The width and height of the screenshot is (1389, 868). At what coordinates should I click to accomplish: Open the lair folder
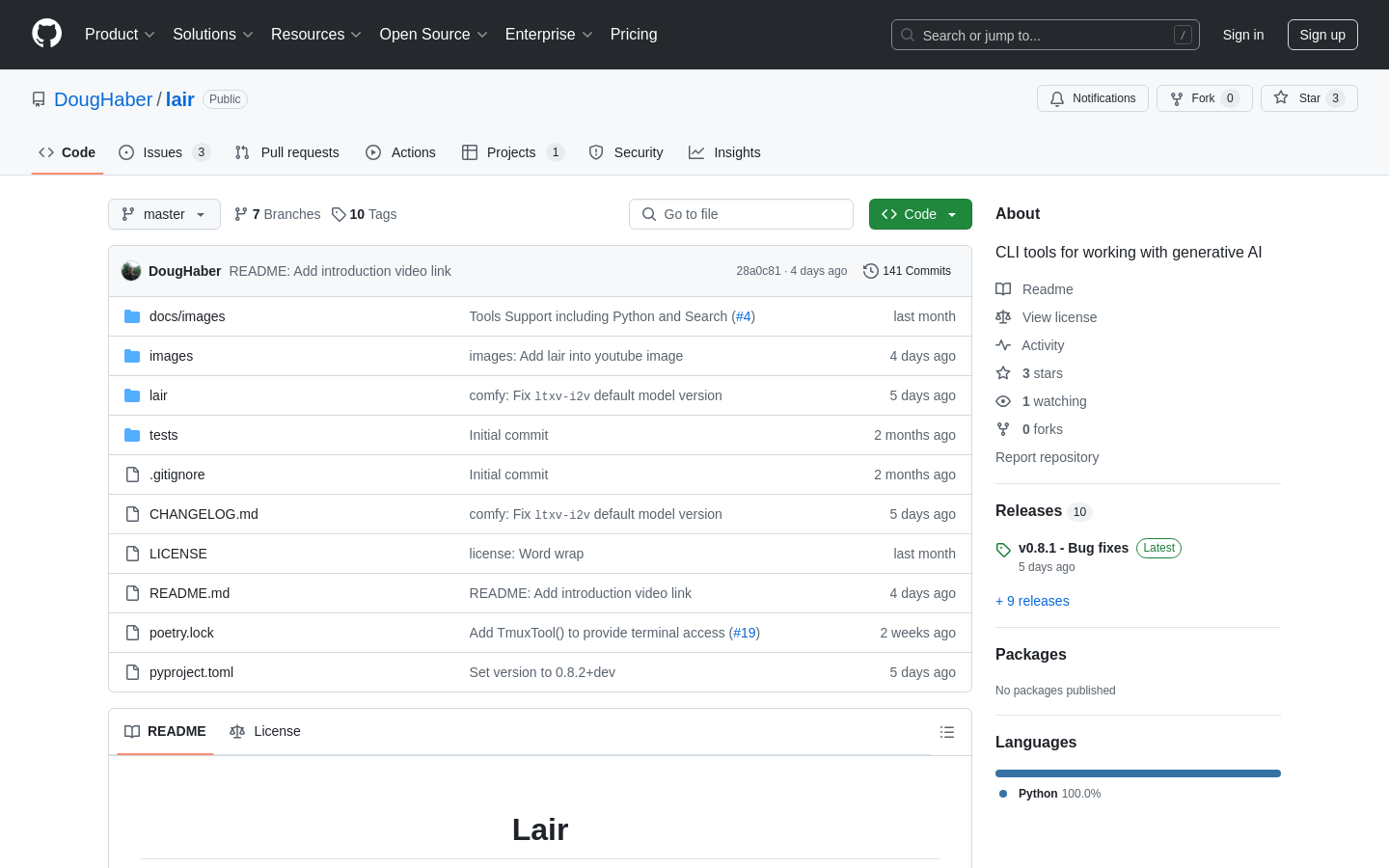pyautogui.click(x=158, y=395)
